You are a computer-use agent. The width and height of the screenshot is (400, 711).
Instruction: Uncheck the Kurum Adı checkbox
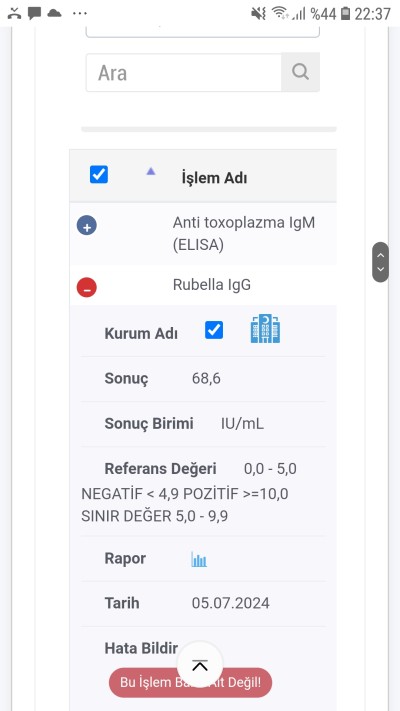214,330
